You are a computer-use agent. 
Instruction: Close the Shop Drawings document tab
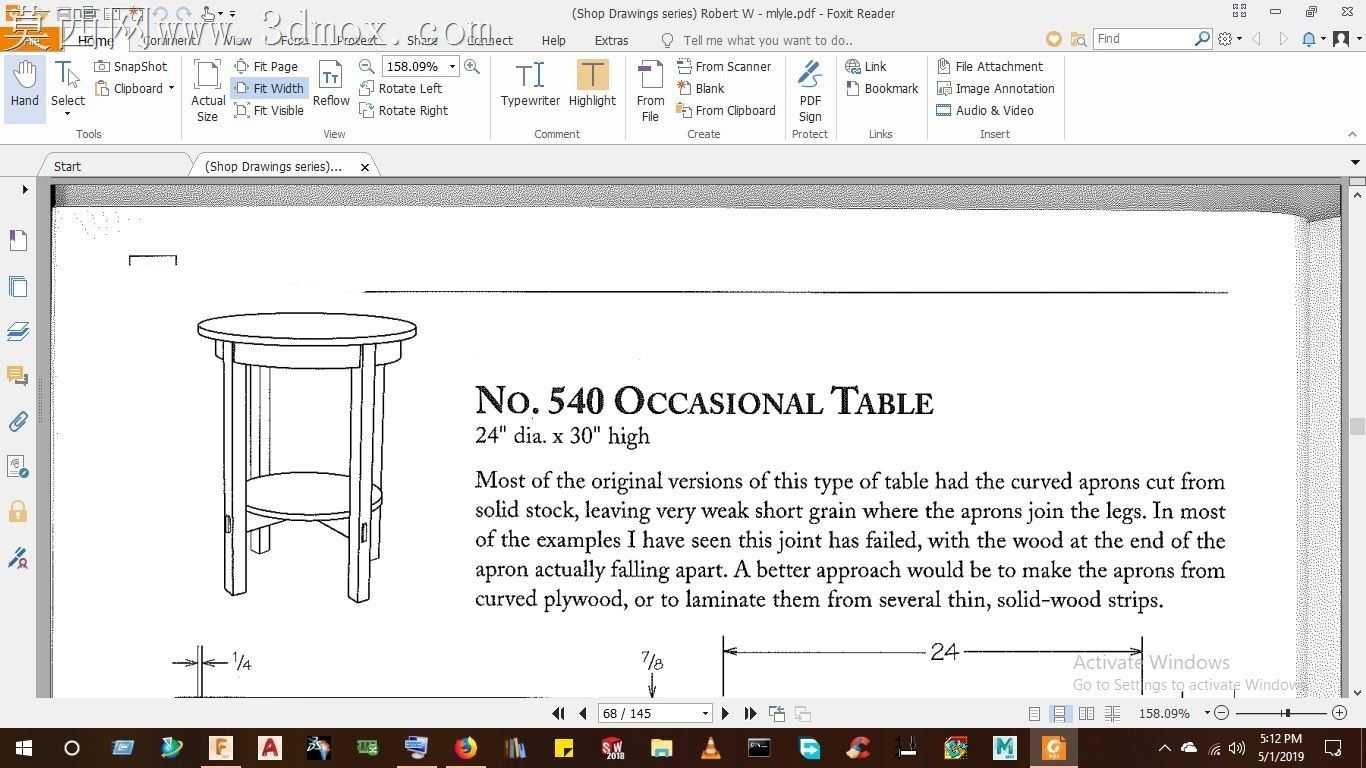(365, 167)
